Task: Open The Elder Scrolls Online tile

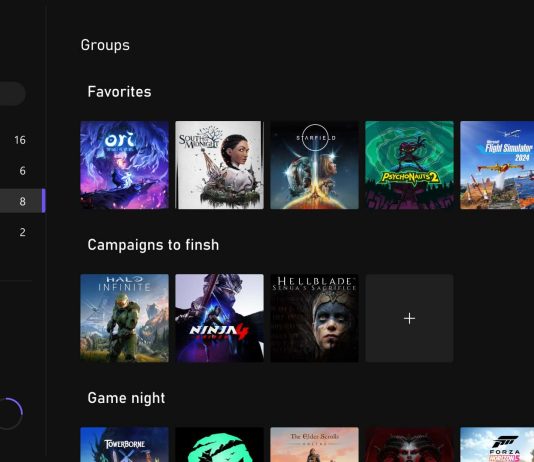Action: pos(314,445)
